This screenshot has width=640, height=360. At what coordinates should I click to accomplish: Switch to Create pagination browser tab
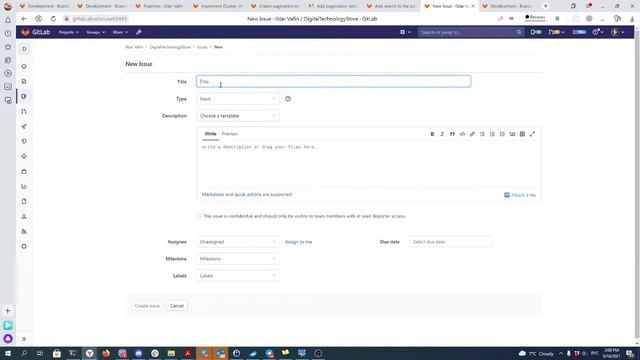[x=276, y=6]
